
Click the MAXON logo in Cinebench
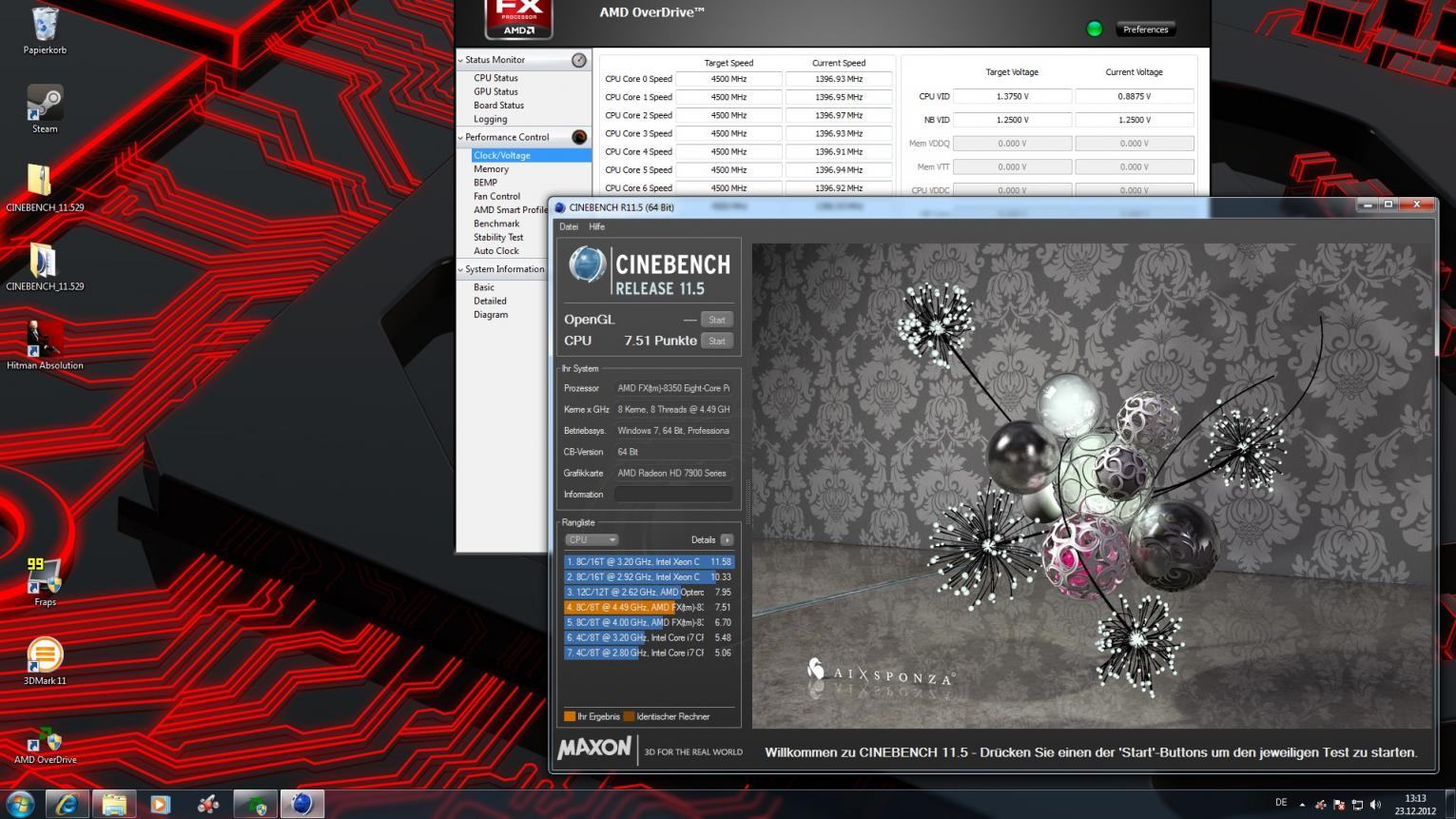[x=594, y=750]
